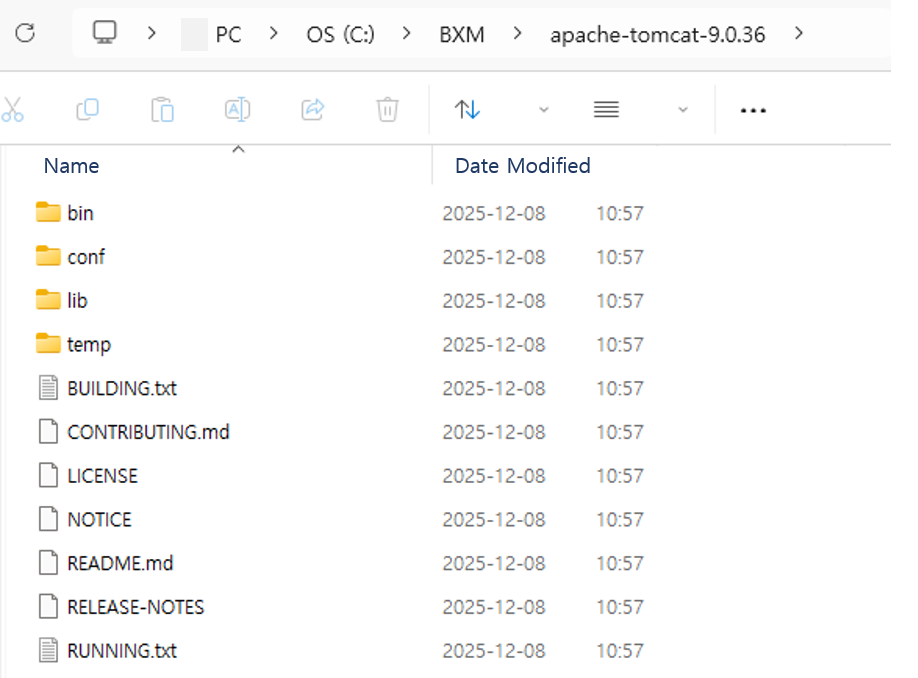Click the Rename icon in toolbar
The width and height of the screenshot is (918, 678).
pyautogui.click(x=237, y=109)
